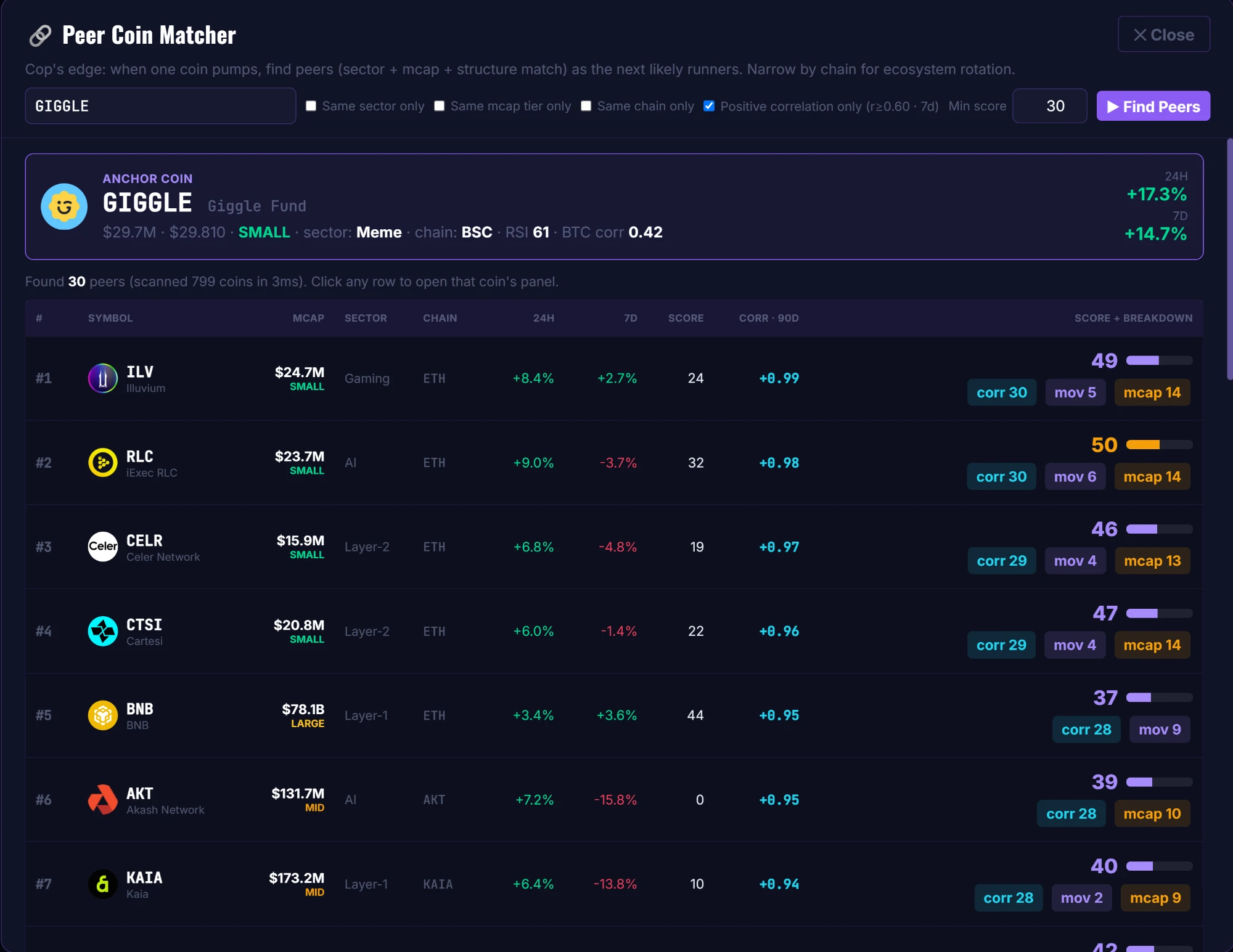Screen dimensions: 1233x952
Task: Click the +9.0% 24H value for RLC
Action: [x=533, y=463]
